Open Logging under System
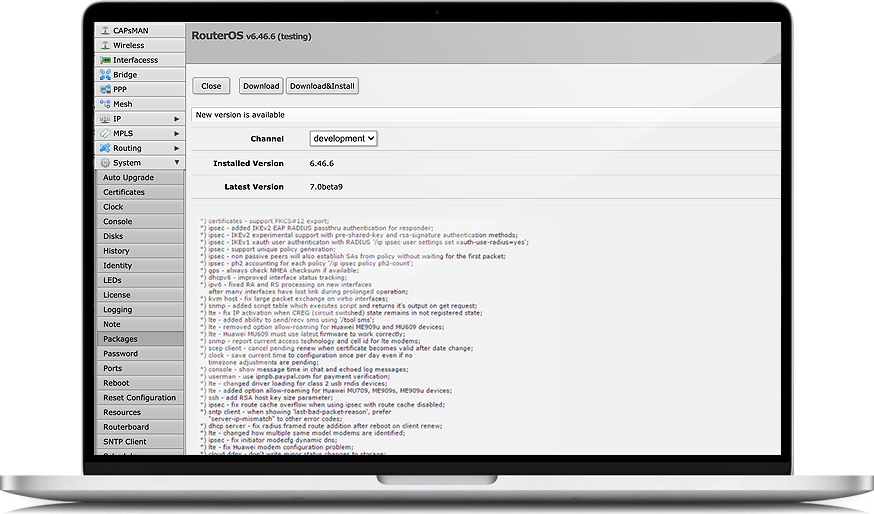The width and height of the screenshot is (874, 514). click(140, 309)
